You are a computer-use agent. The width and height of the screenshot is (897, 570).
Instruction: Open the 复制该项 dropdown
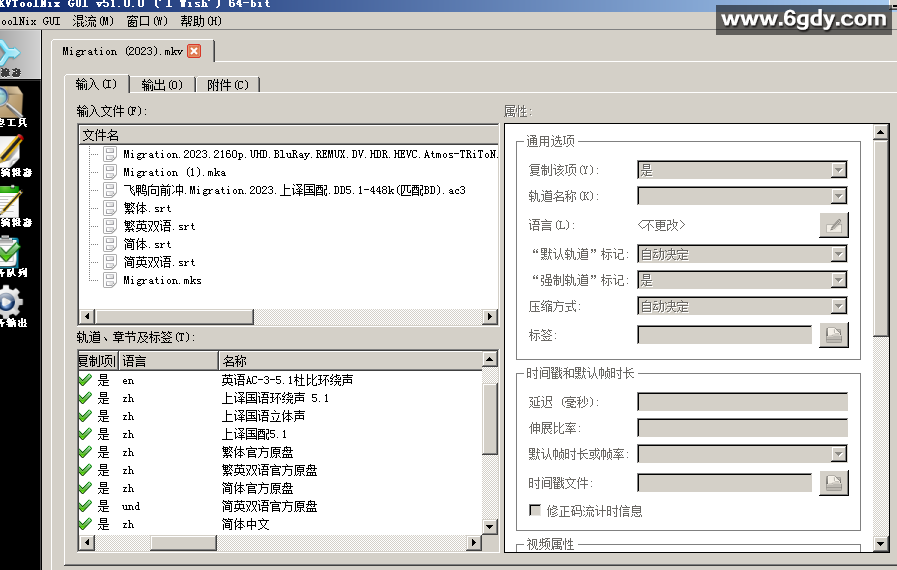(x=742, y=171)
